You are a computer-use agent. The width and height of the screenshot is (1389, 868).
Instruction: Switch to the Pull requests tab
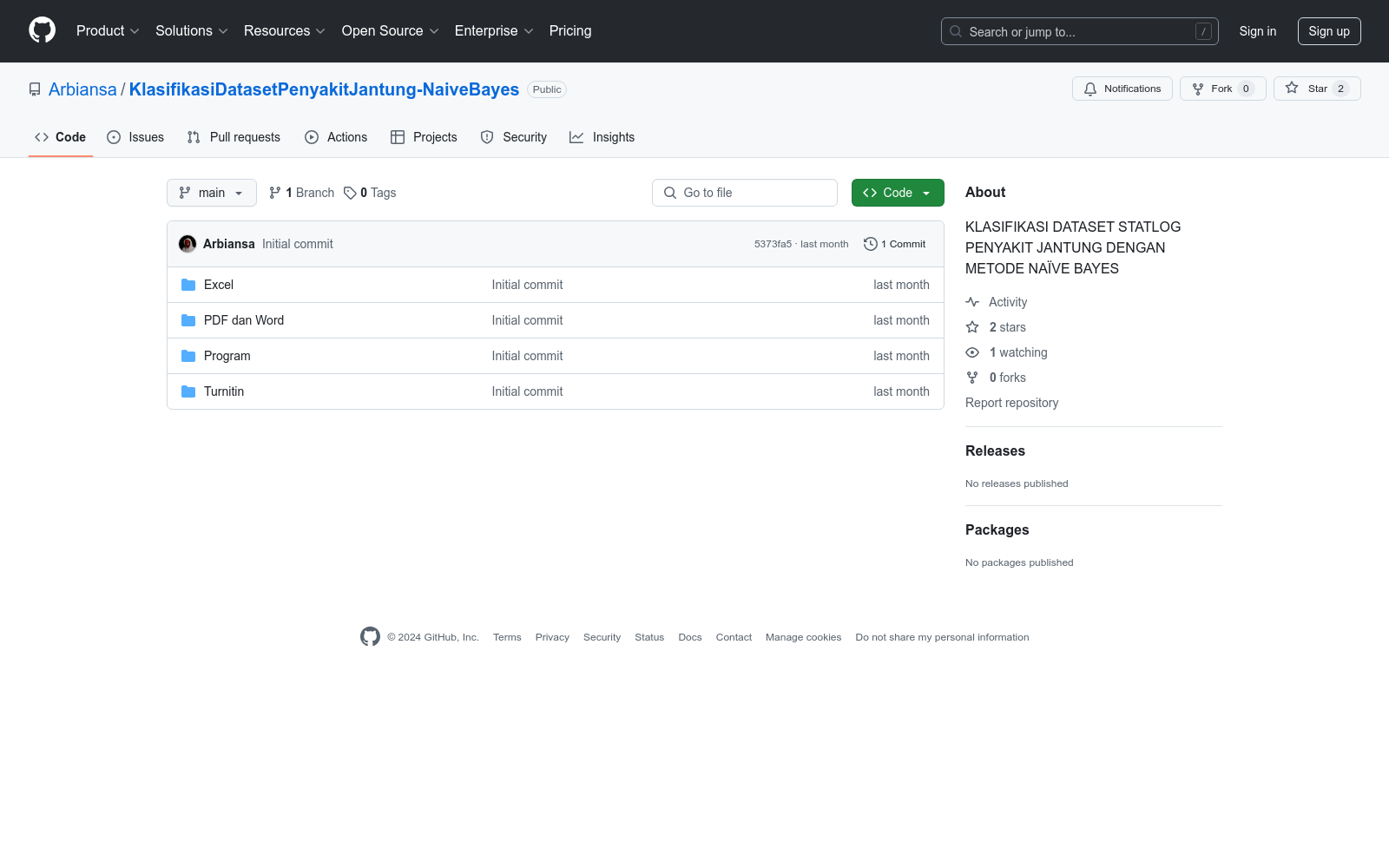[x=234, y=137]
